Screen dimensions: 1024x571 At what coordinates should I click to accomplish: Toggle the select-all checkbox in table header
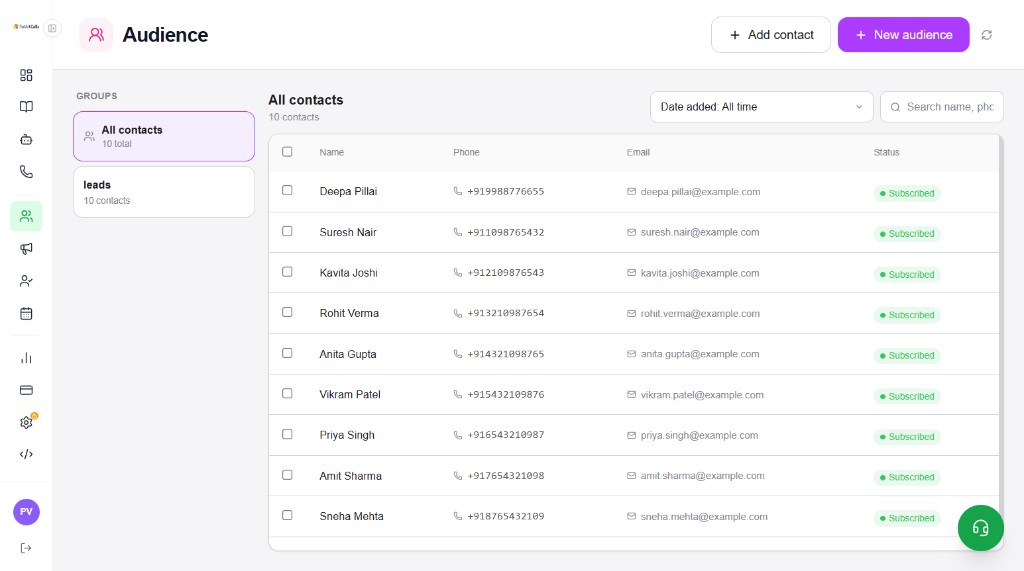287,152
